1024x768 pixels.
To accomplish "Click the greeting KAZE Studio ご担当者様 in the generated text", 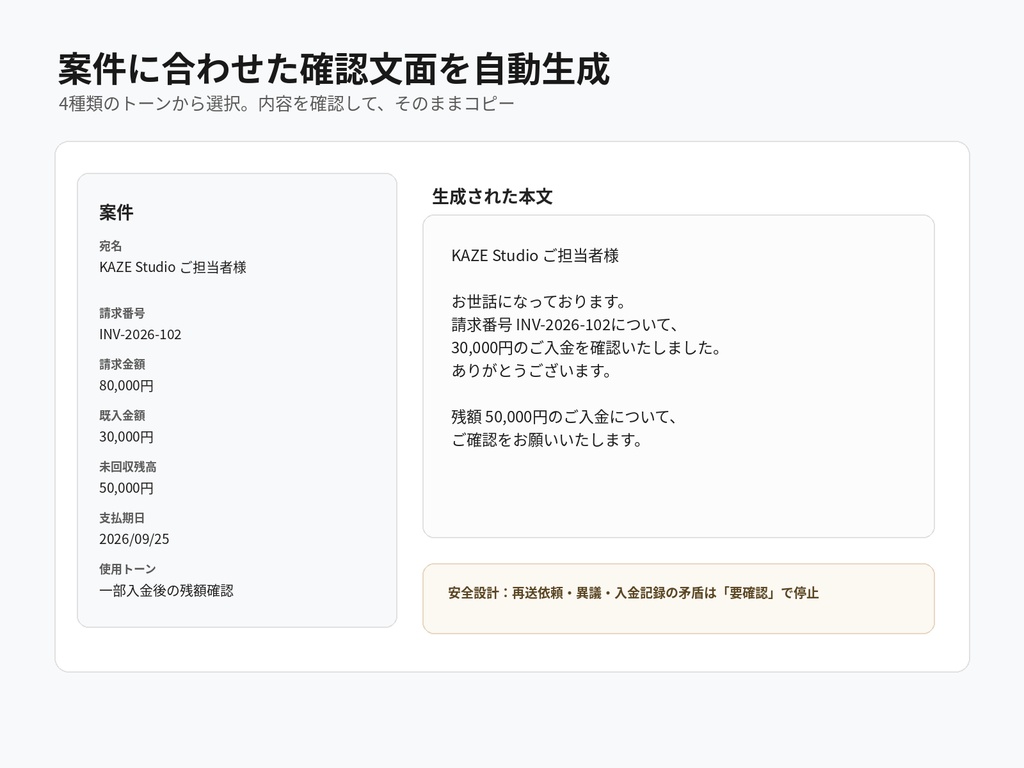I will coord(535,255).
